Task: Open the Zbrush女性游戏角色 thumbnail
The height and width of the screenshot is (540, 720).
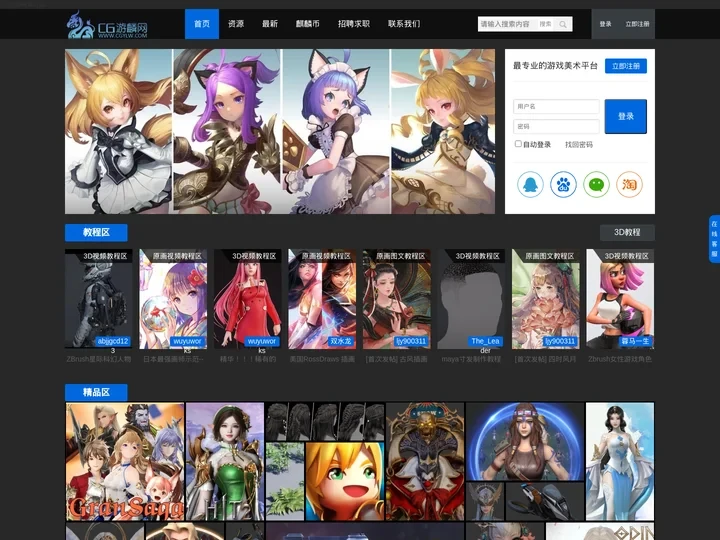Action: tap(620, 299)
